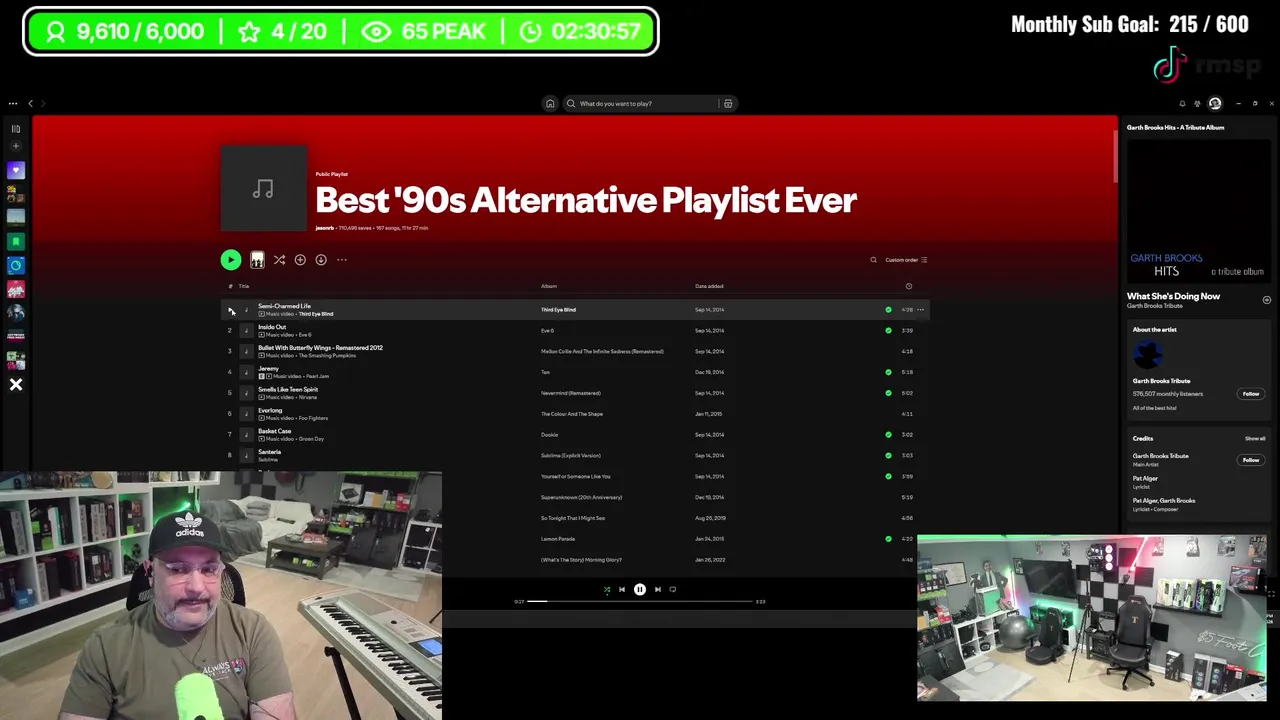Open the album preview thumbnail next to Play
Screen dimensions: 1280x720
pyautogui.click(x=257, y=260)
